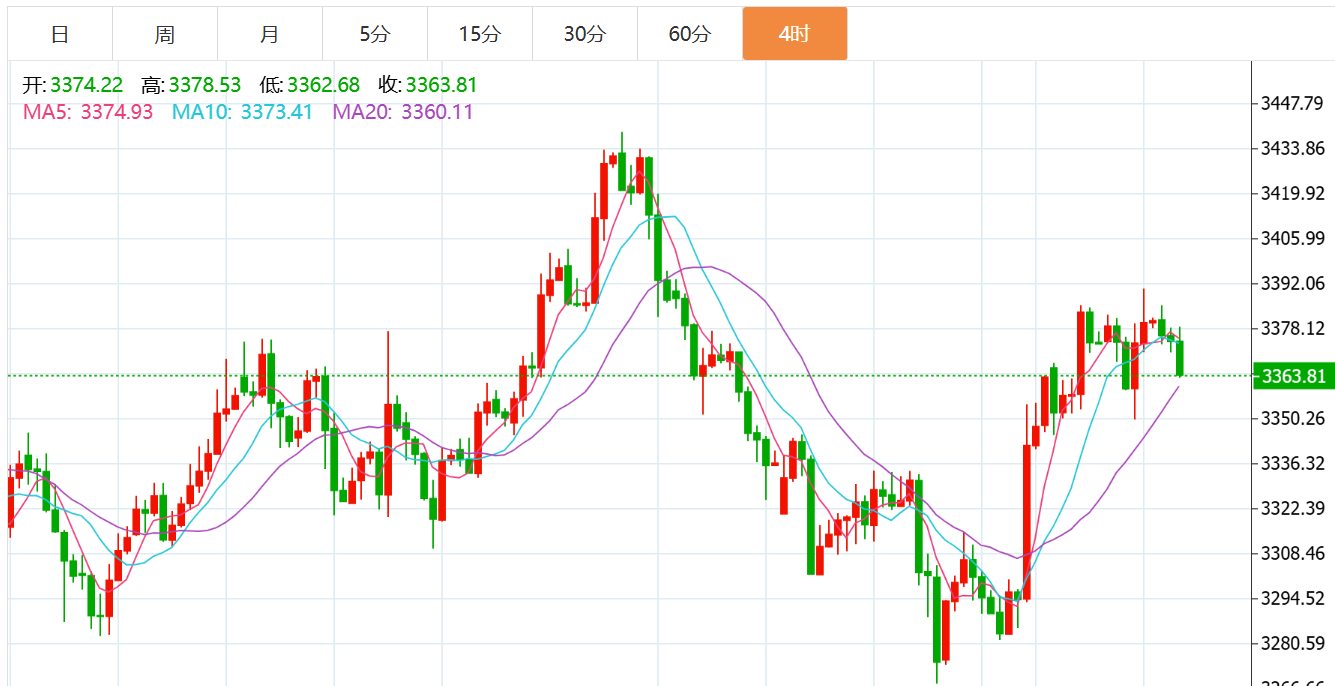
Task: Click the tallest green candle near chart peak
Action: [x=658, y=248]
